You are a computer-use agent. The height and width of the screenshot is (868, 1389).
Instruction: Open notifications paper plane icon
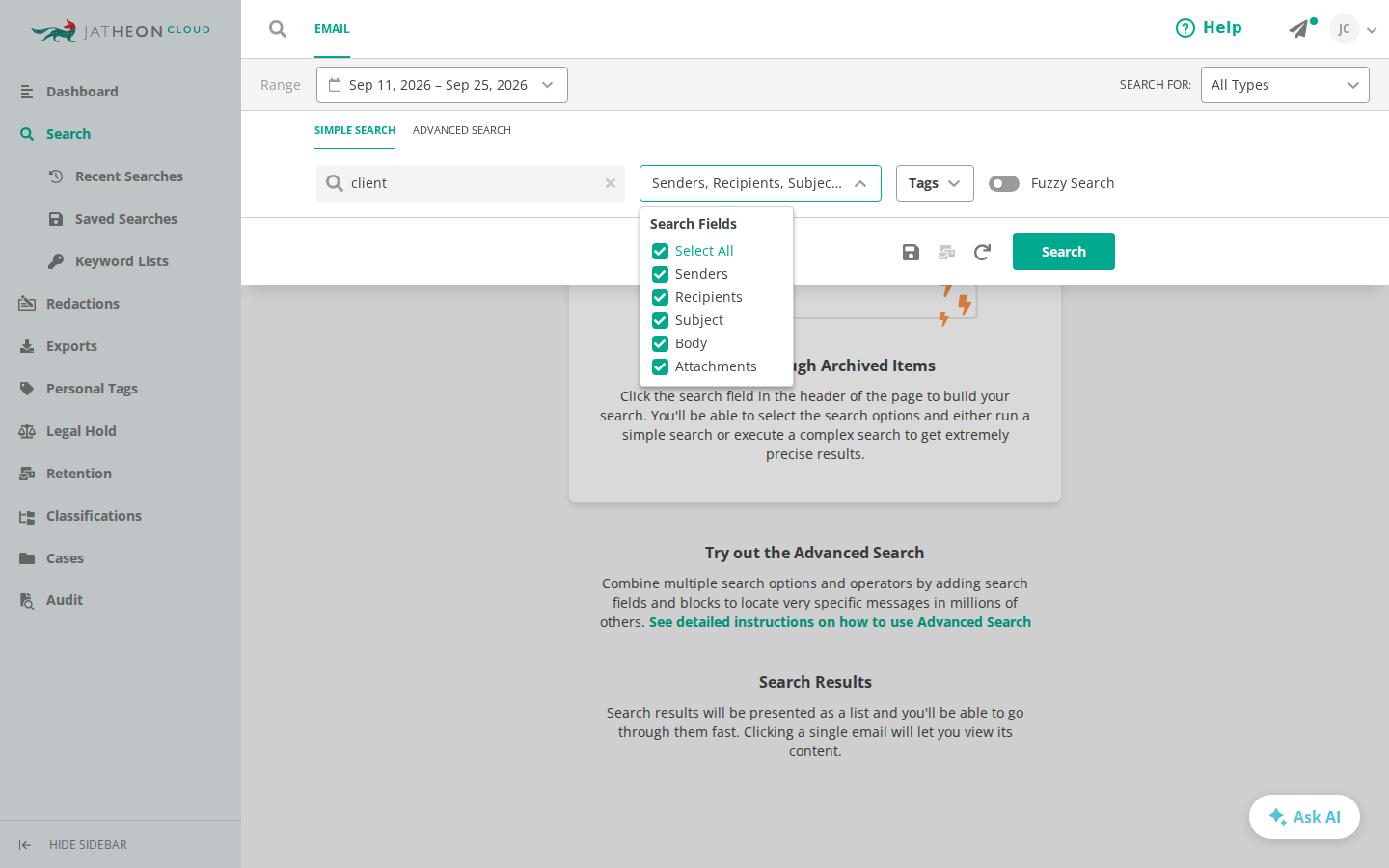pyautogui.click(x=1299, y=29)
